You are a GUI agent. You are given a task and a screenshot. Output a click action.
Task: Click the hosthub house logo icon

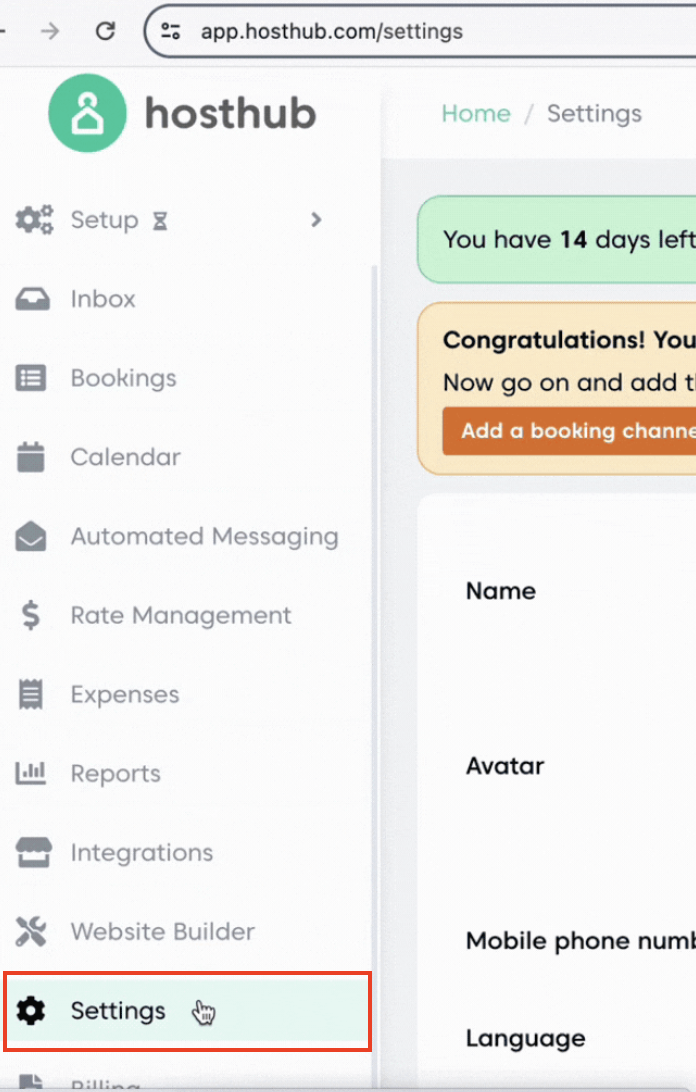tap(88, 114)
